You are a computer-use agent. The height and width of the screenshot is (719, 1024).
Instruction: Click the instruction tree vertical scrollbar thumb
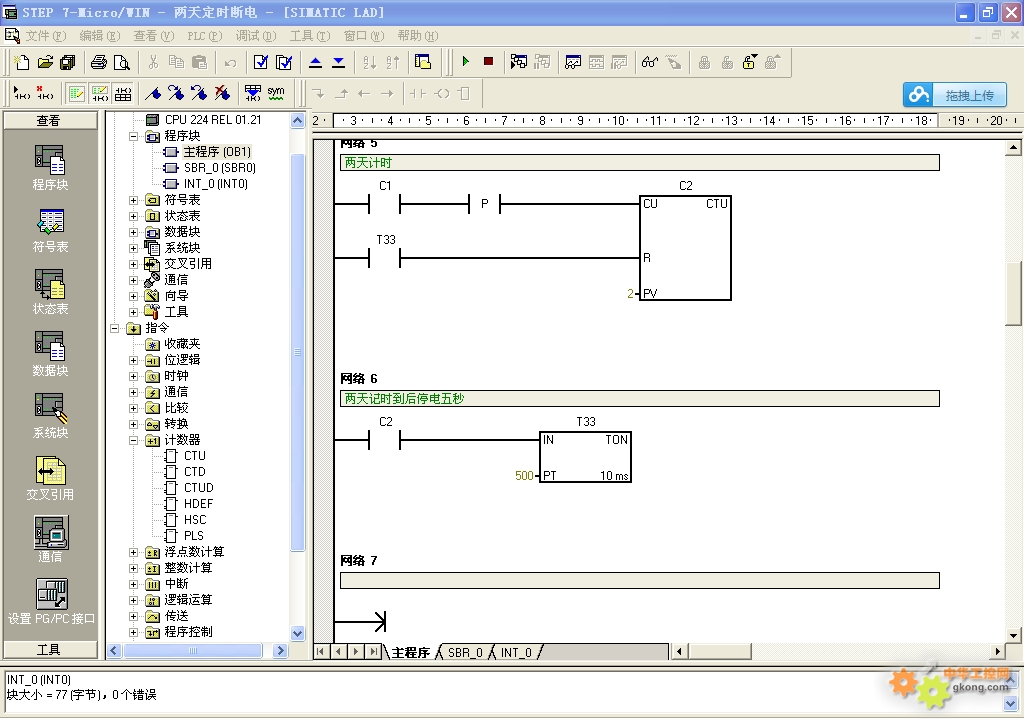pyautogui.click(x=297, y=353)
